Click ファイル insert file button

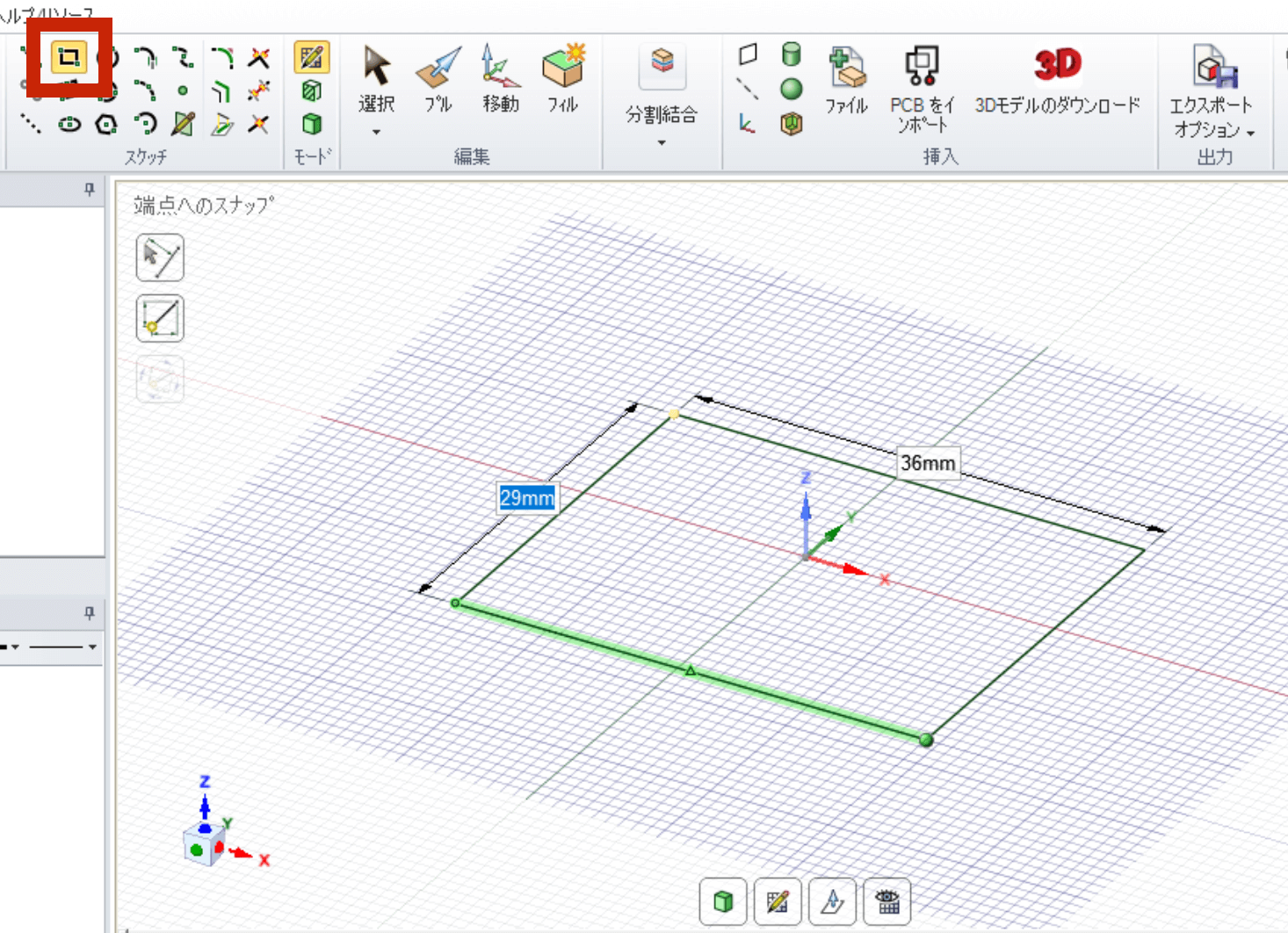pyautogui.click(x=847, y=81)
